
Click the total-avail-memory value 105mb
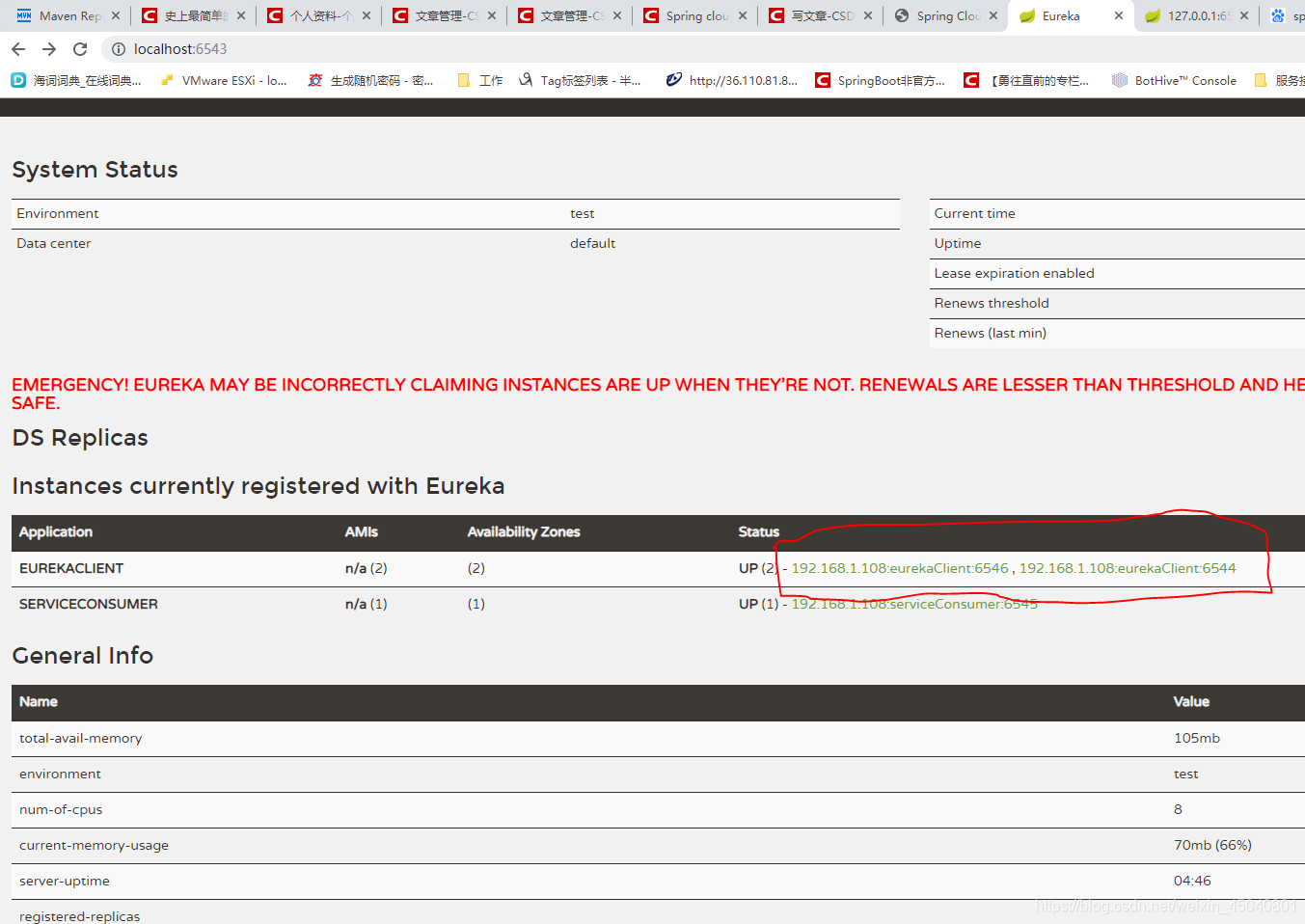[x=1197, y=738]
